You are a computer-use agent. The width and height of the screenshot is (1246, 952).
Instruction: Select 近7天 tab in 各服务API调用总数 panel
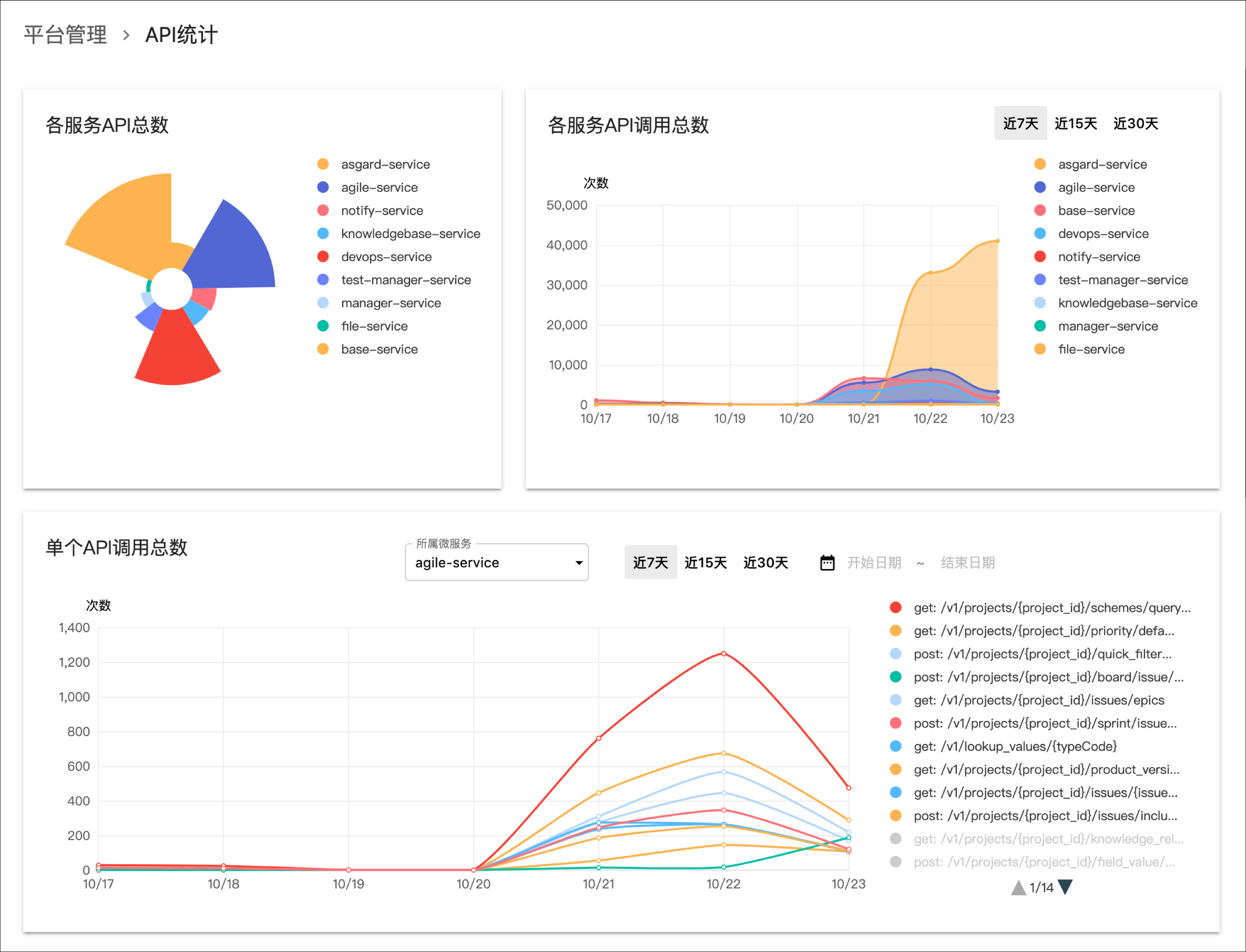pyautogui.click(x=1021, y=123)
